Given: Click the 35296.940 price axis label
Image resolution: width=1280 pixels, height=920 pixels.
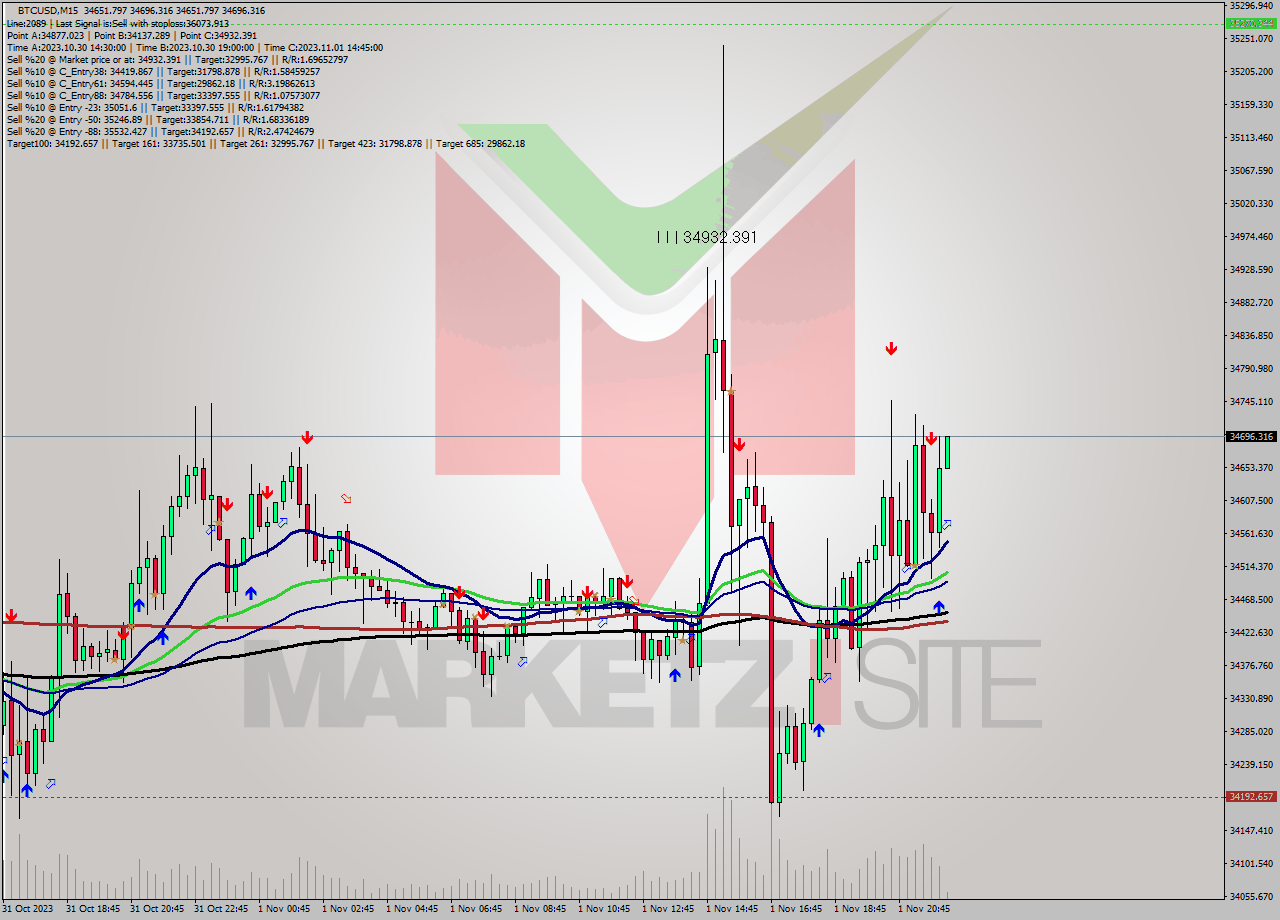Looking at the screenshot, I should tap(1251, 5).
